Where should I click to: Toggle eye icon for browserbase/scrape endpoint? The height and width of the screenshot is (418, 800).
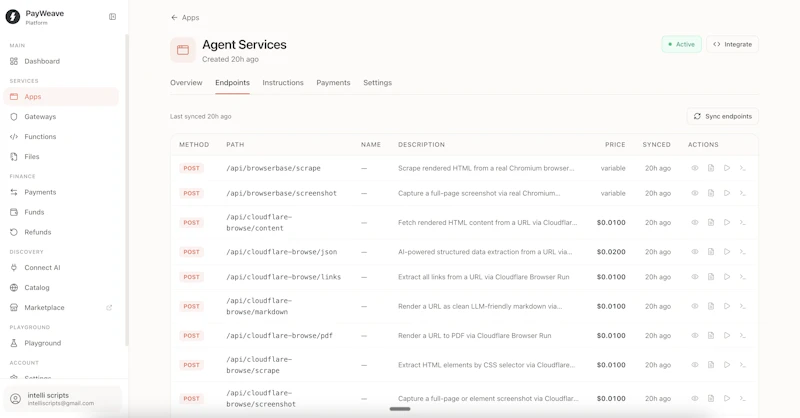[695, 168]
